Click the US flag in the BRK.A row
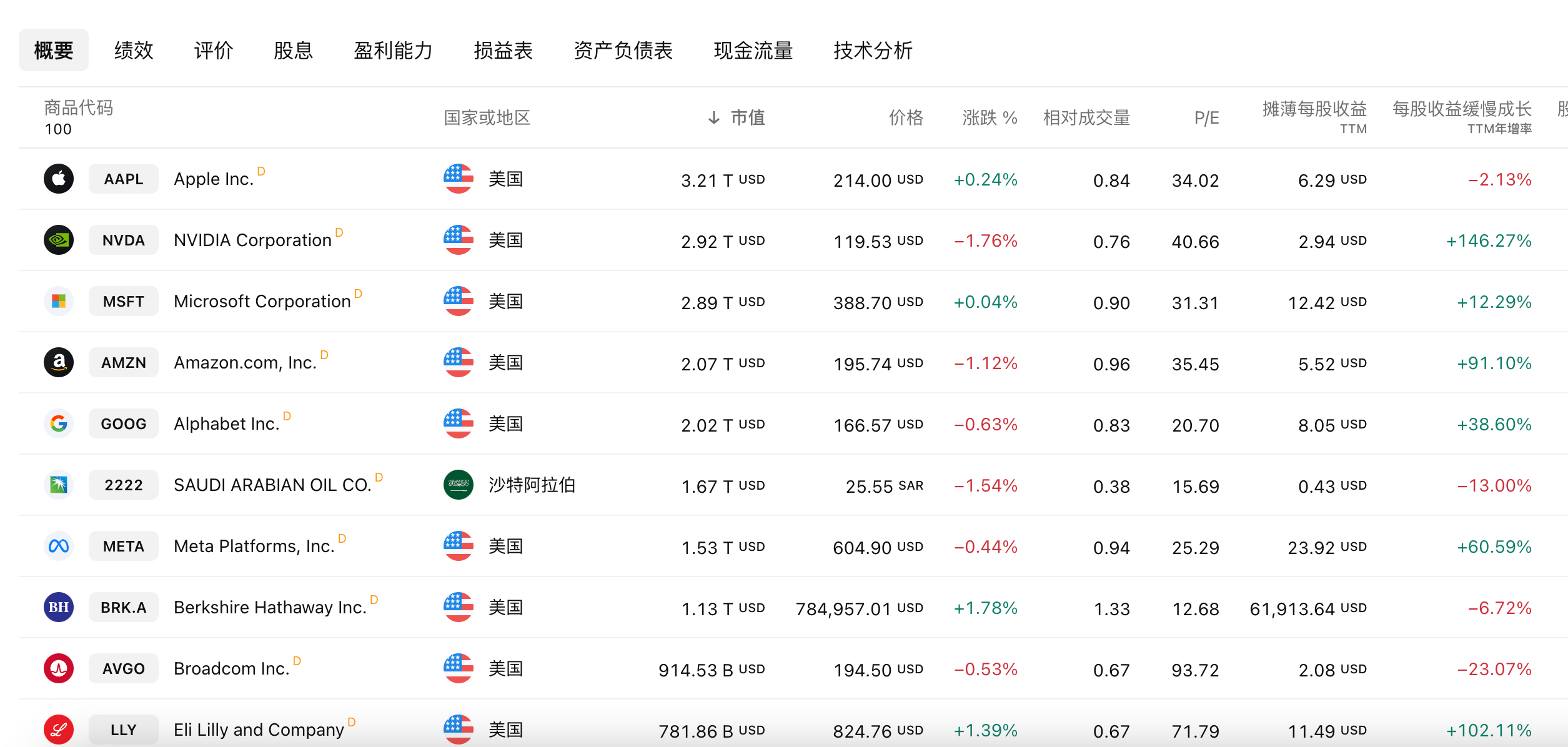This screenshot has width=1568, height=747. point(459,608)
